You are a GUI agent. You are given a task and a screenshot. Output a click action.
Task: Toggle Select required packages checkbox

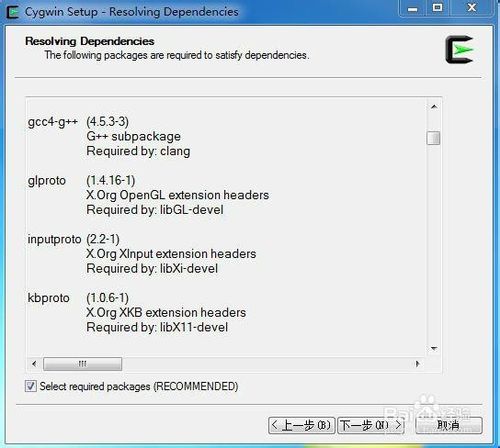[x=31, y=386]
